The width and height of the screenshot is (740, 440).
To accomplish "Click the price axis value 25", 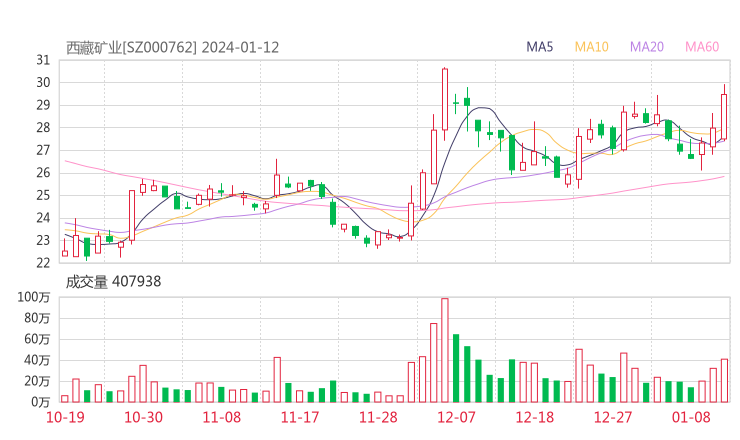I will tap(43, 195).
